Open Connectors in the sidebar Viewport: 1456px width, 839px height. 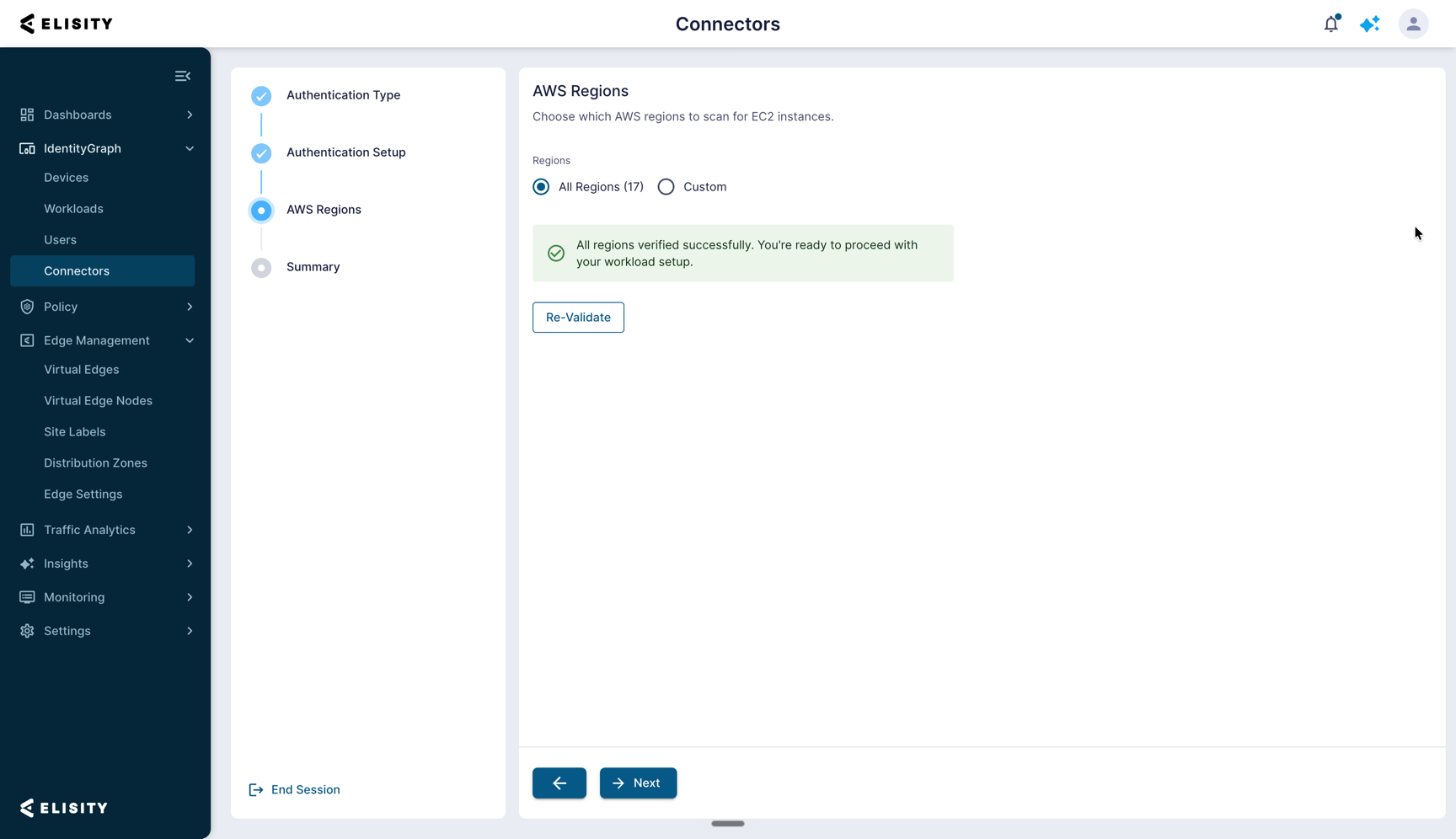coord(102,271)
